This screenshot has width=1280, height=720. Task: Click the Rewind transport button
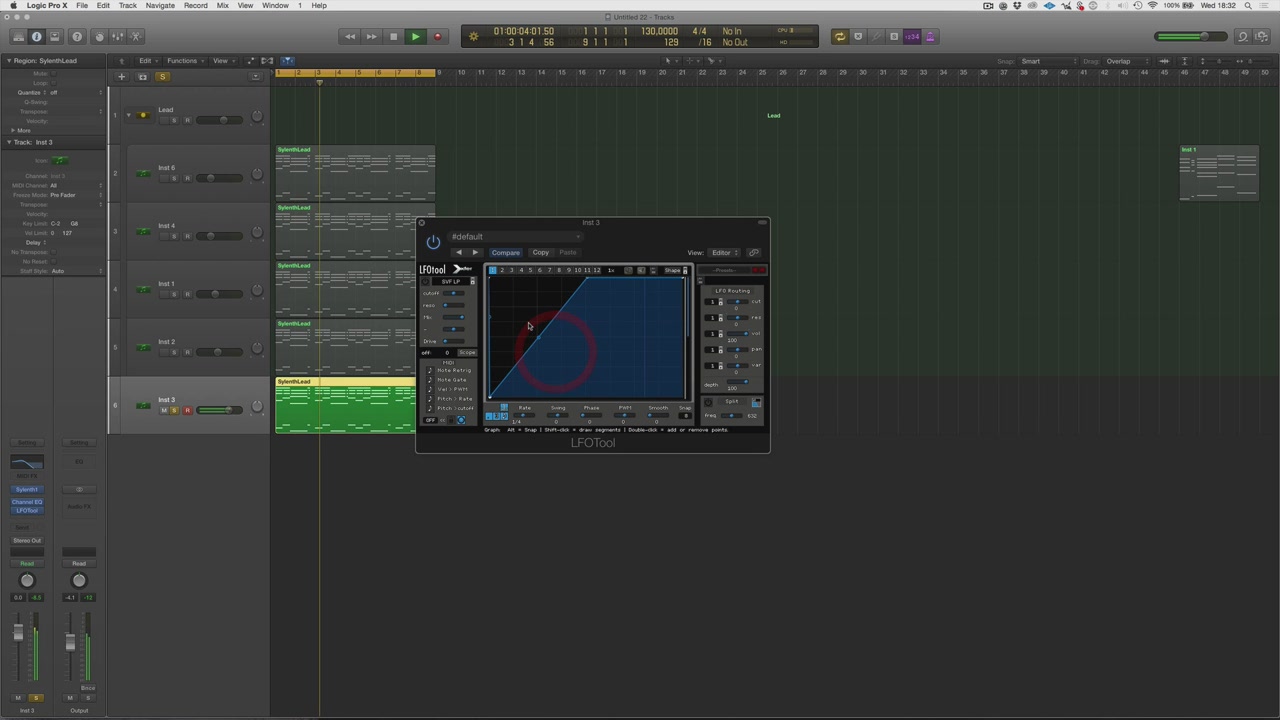[350, 37]
